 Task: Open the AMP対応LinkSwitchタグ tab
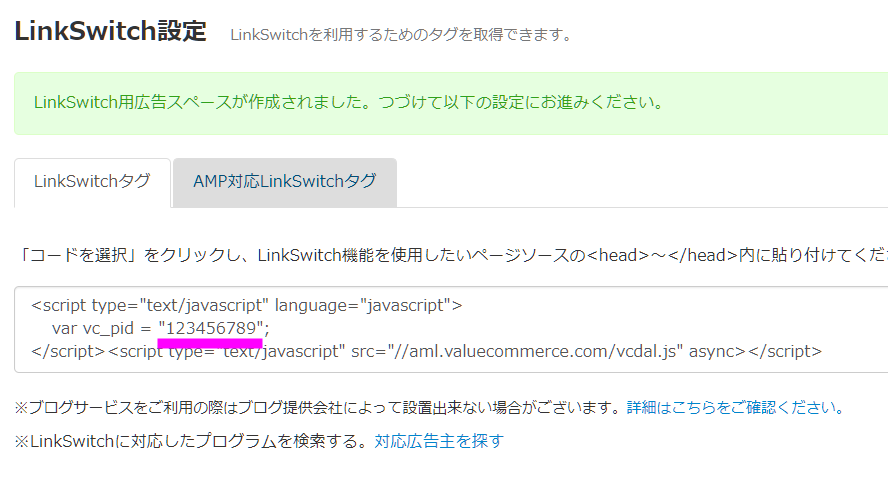284,182
